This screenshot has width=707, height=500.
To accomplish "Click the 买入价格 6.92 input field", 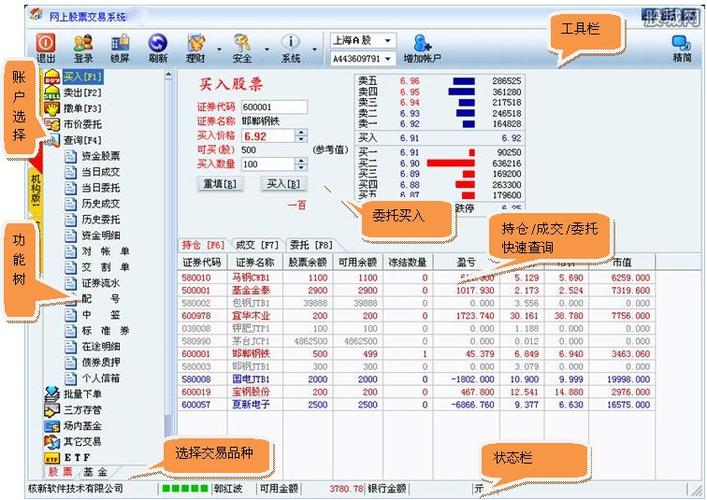I will pos(269,136).
